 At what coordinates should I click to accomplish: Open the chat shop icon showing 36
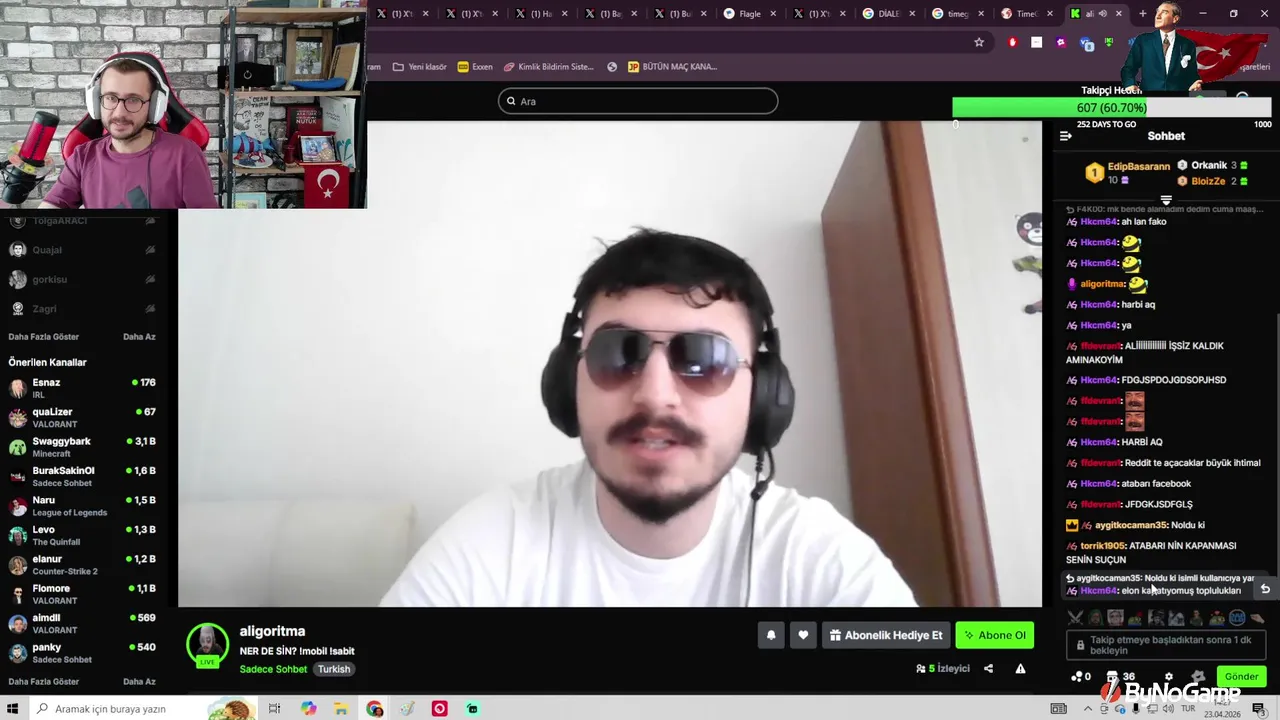(x=1120, y=677)
